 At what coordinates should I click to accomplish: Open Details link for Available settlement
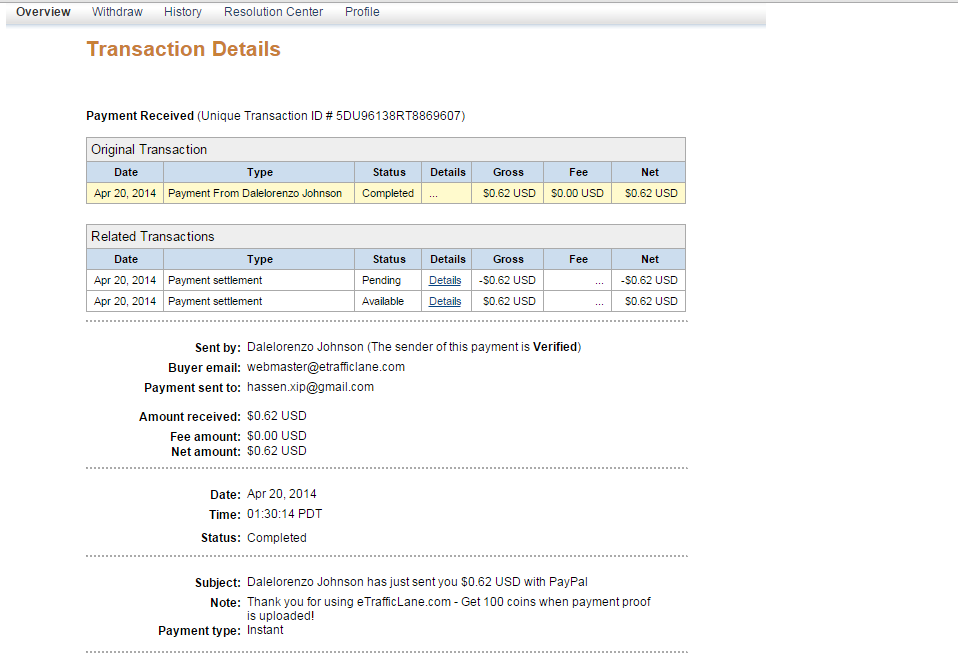pyautogui.click(x=445, y=301)
